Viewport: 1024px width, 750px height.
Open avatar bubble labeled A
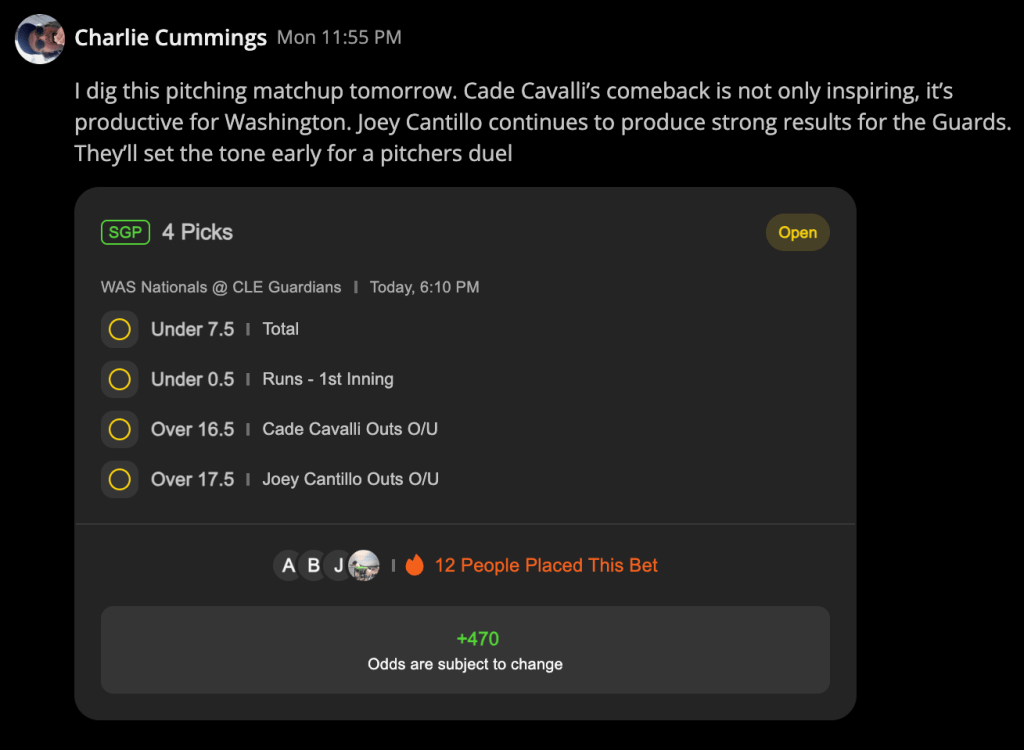[288, 565]
